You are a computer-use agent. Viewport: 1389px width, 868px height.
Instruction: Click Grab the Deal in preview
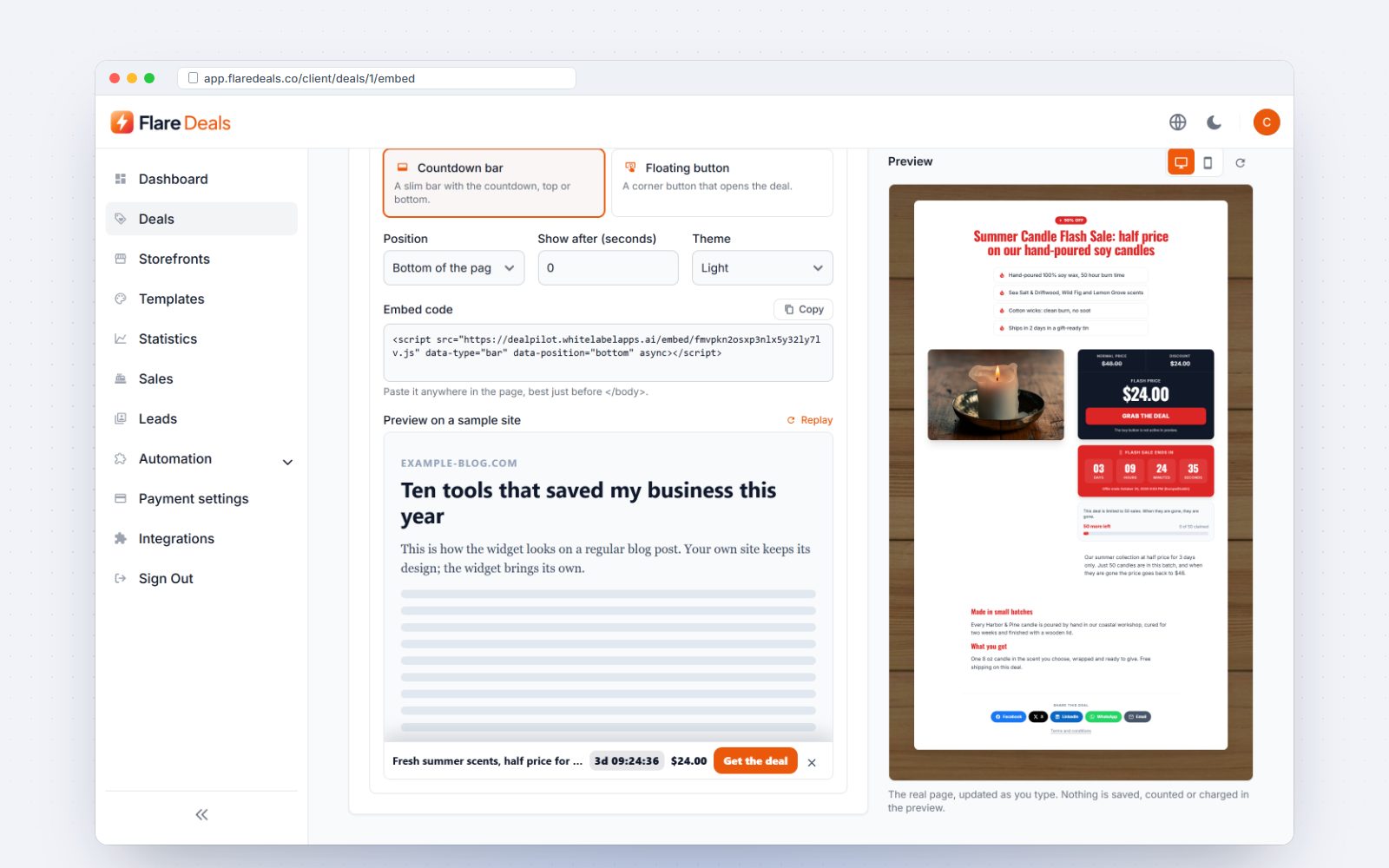pos(1145,416)
